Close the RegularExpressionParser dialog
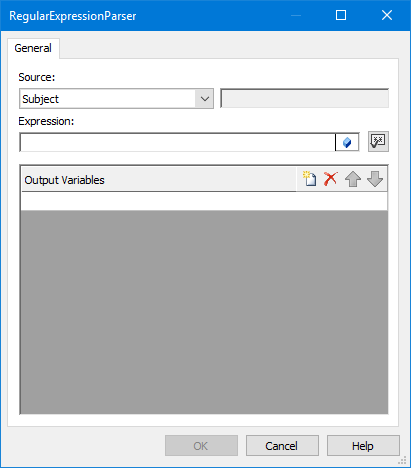Viewport: 411px width, 468px height. point(387,15)
